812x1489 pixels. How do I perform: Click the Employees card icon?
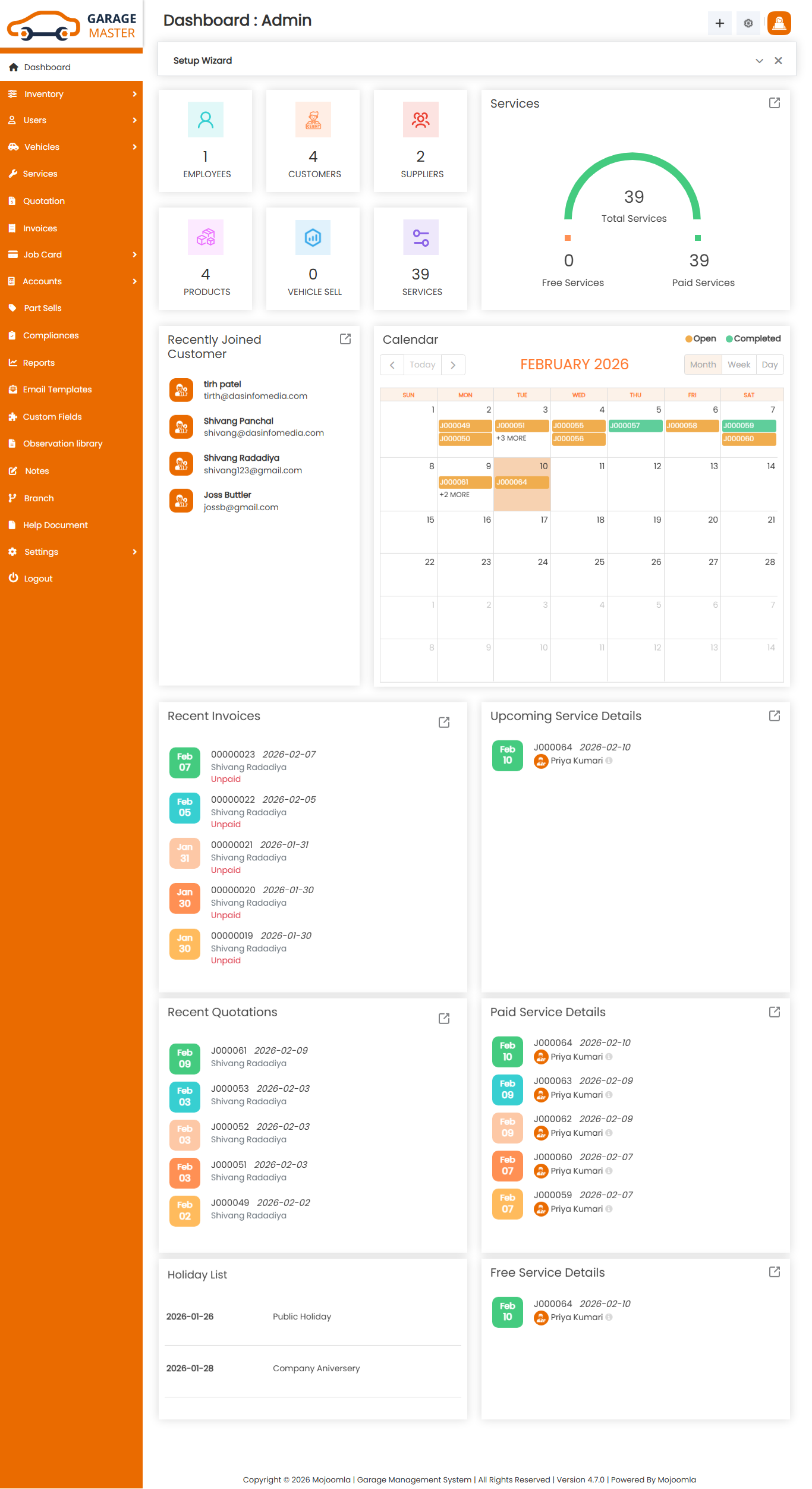pyautogui.click(x=206, y=120)
